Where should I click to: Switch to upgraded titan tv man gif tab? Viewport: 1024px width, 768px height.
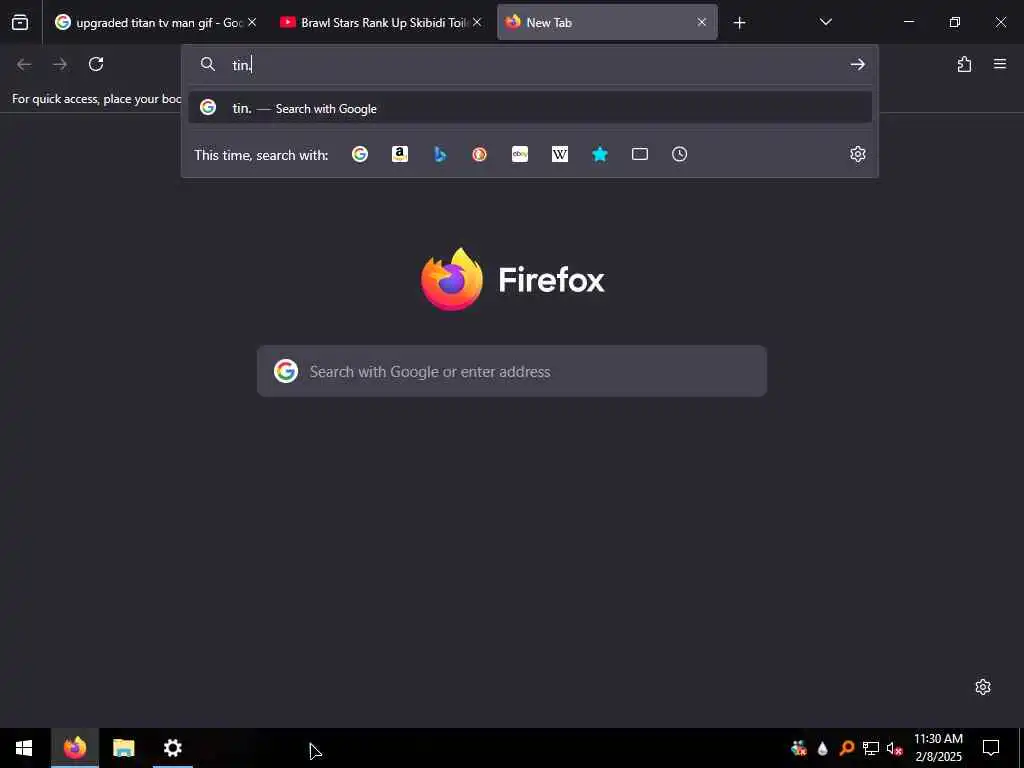pyautogui.click(x=155, y=22)
